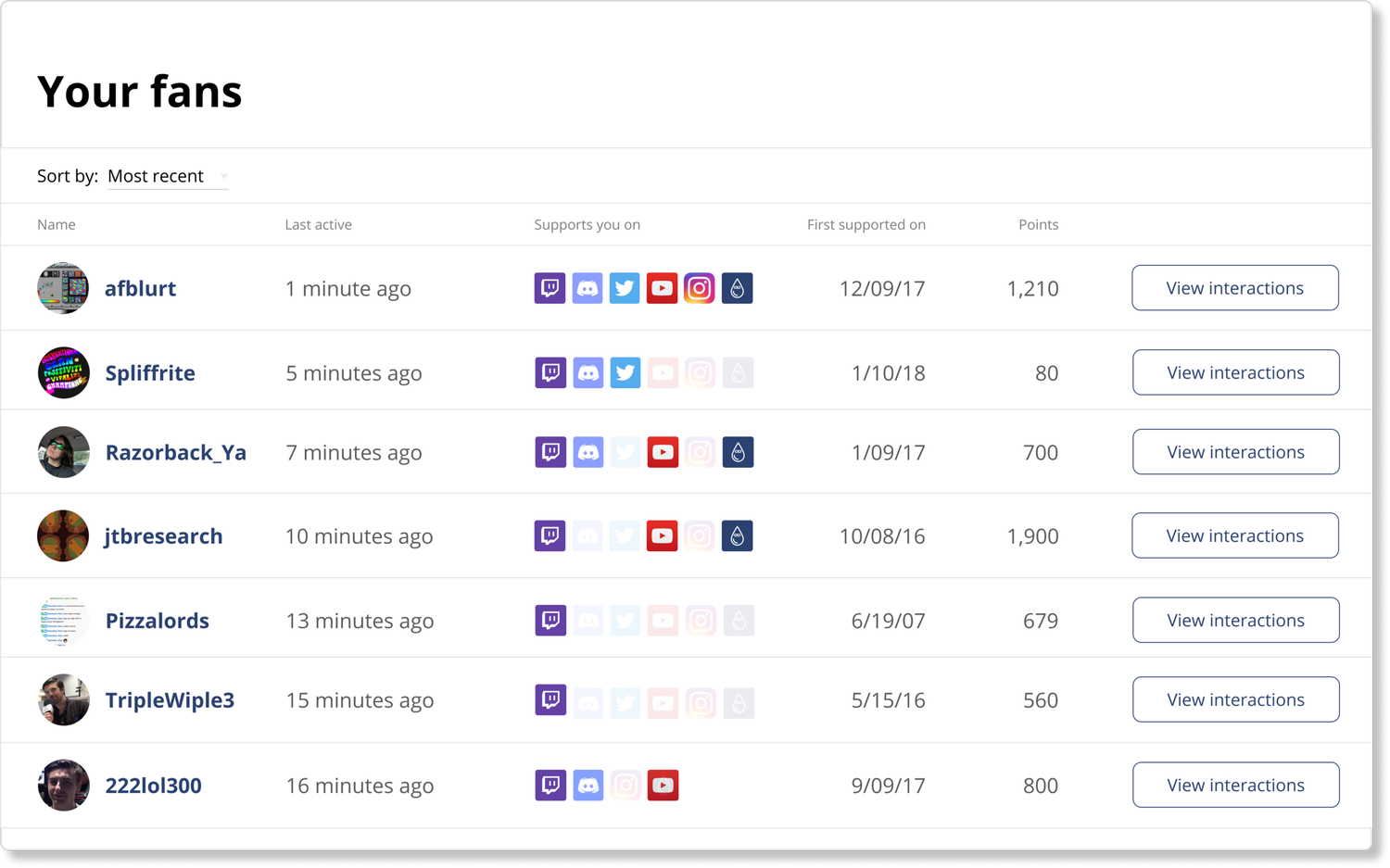
Task: Click the Discord icon in 222lol300's row
Action: [588, 785]
